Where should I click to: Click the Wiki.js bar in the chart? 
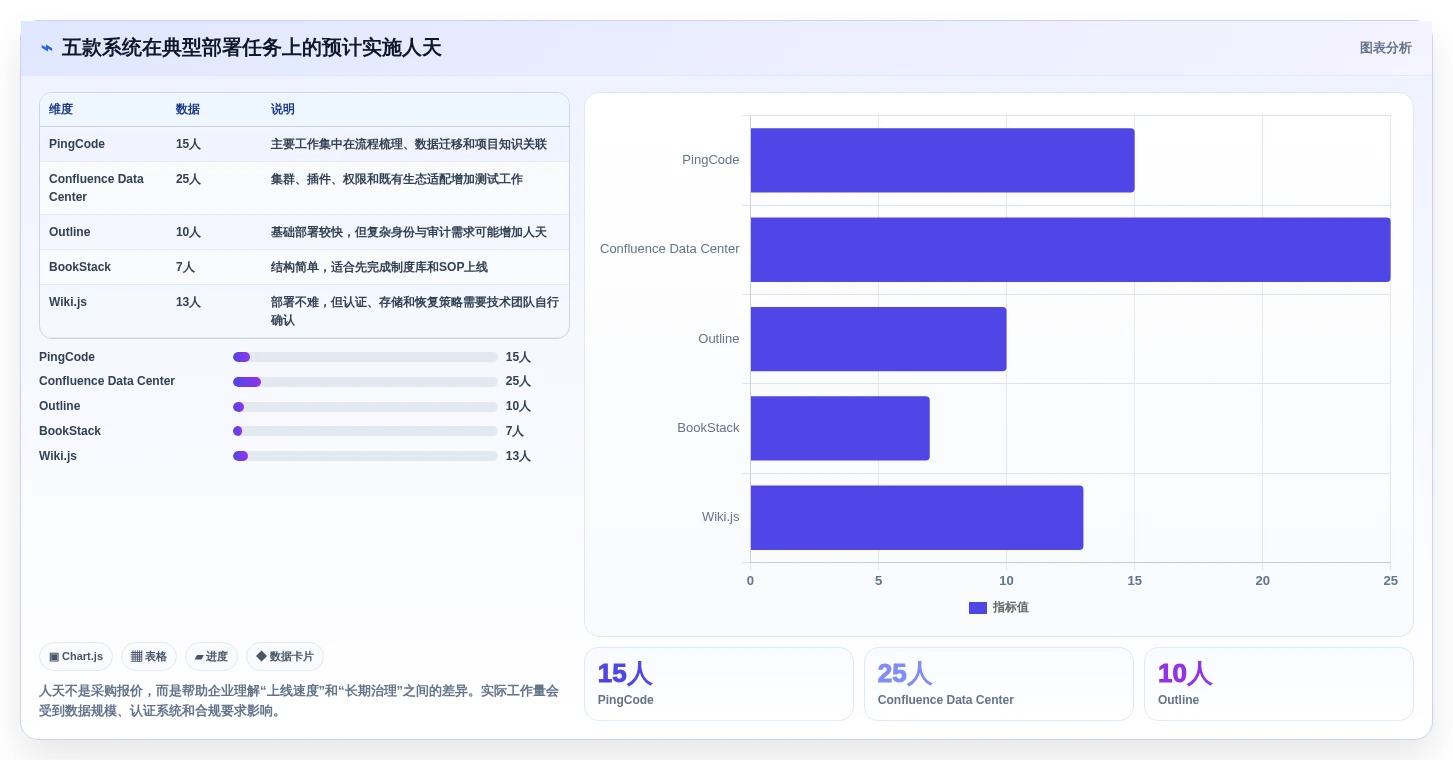coord(917,518)
